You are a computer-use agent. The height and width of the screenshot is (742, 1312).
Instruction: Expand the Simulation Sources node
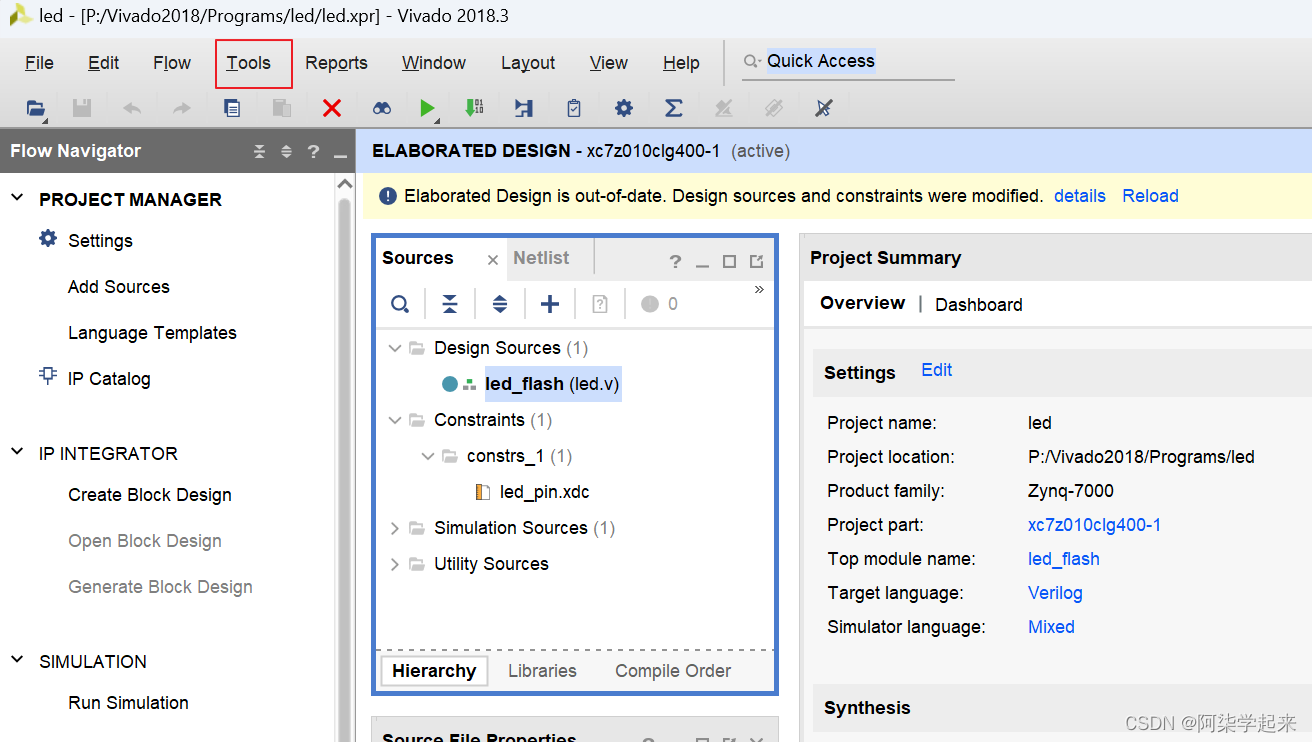point(394,528)
